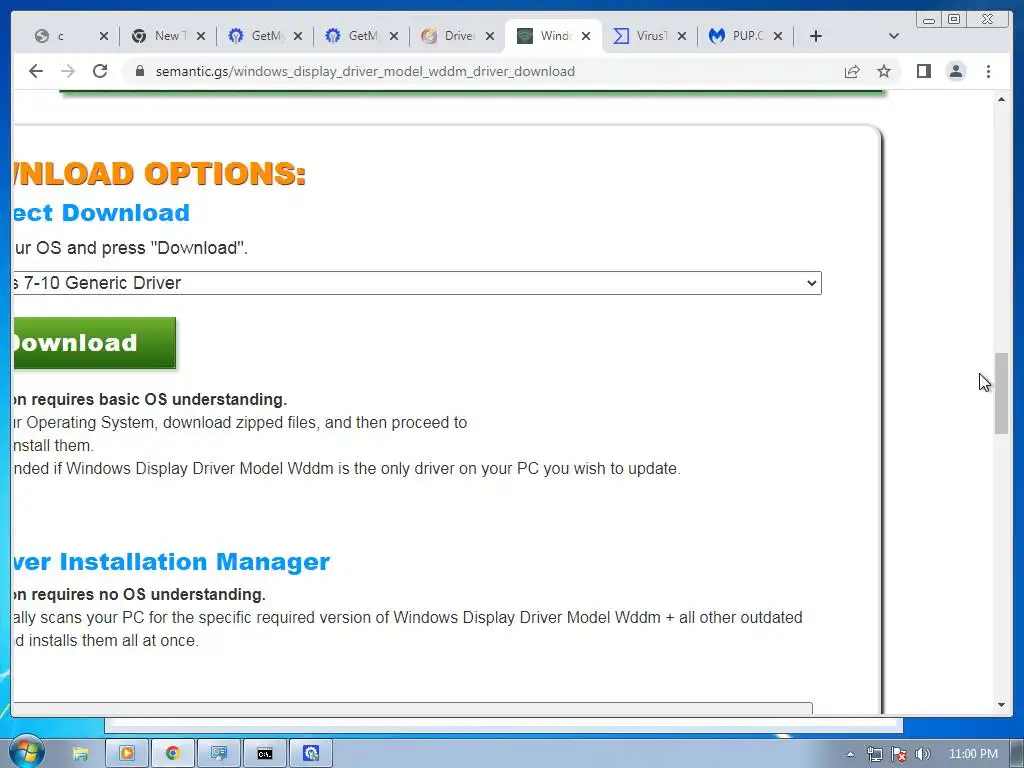Close the PUP.O tab
1024x768 pixels.
[778, 36]
